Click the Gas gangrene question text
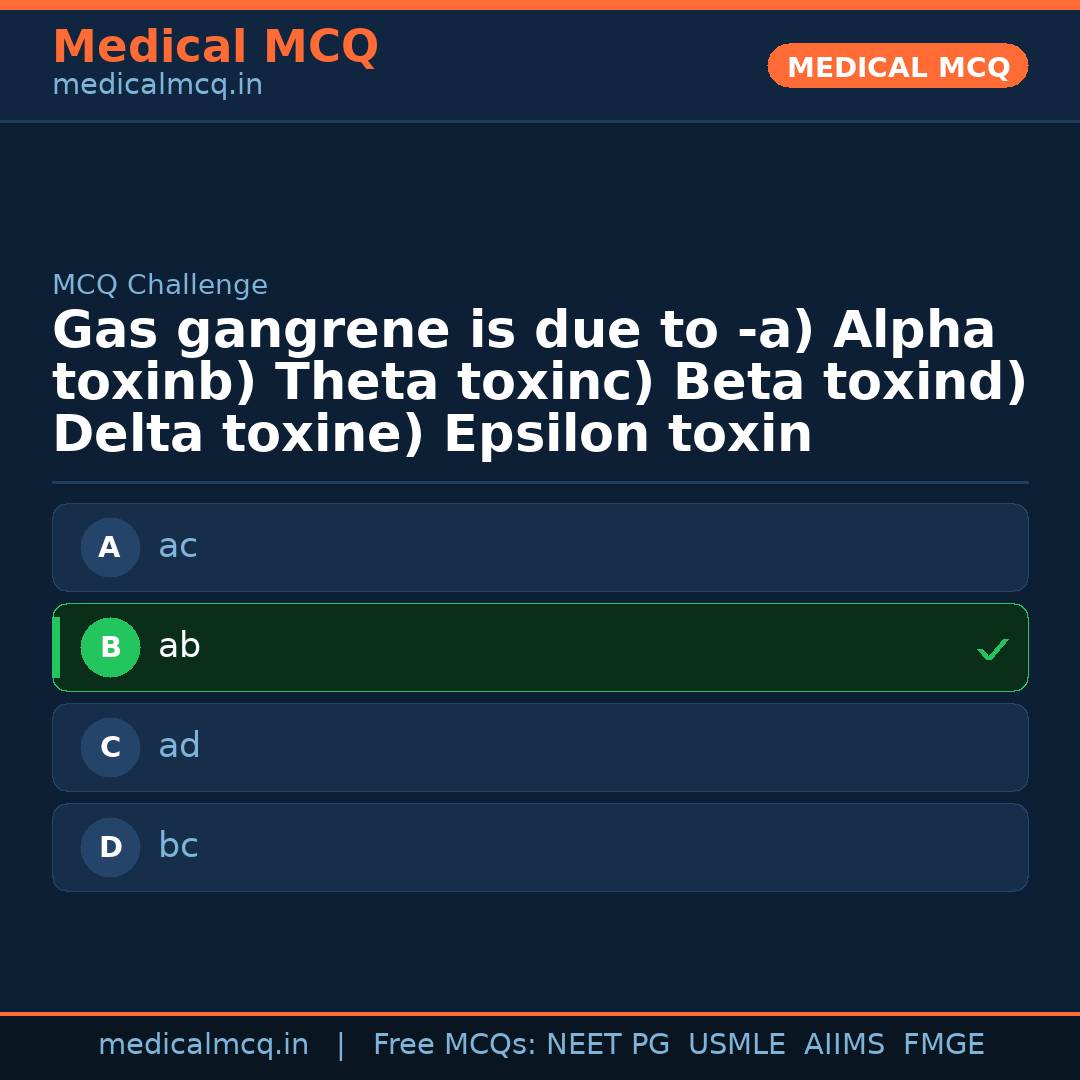The image size is (1080, 1080). 540,383
